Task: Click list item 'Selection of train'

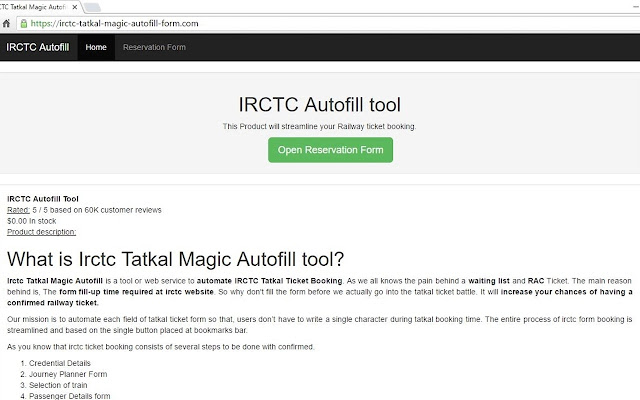Action: tap(58, 385)
